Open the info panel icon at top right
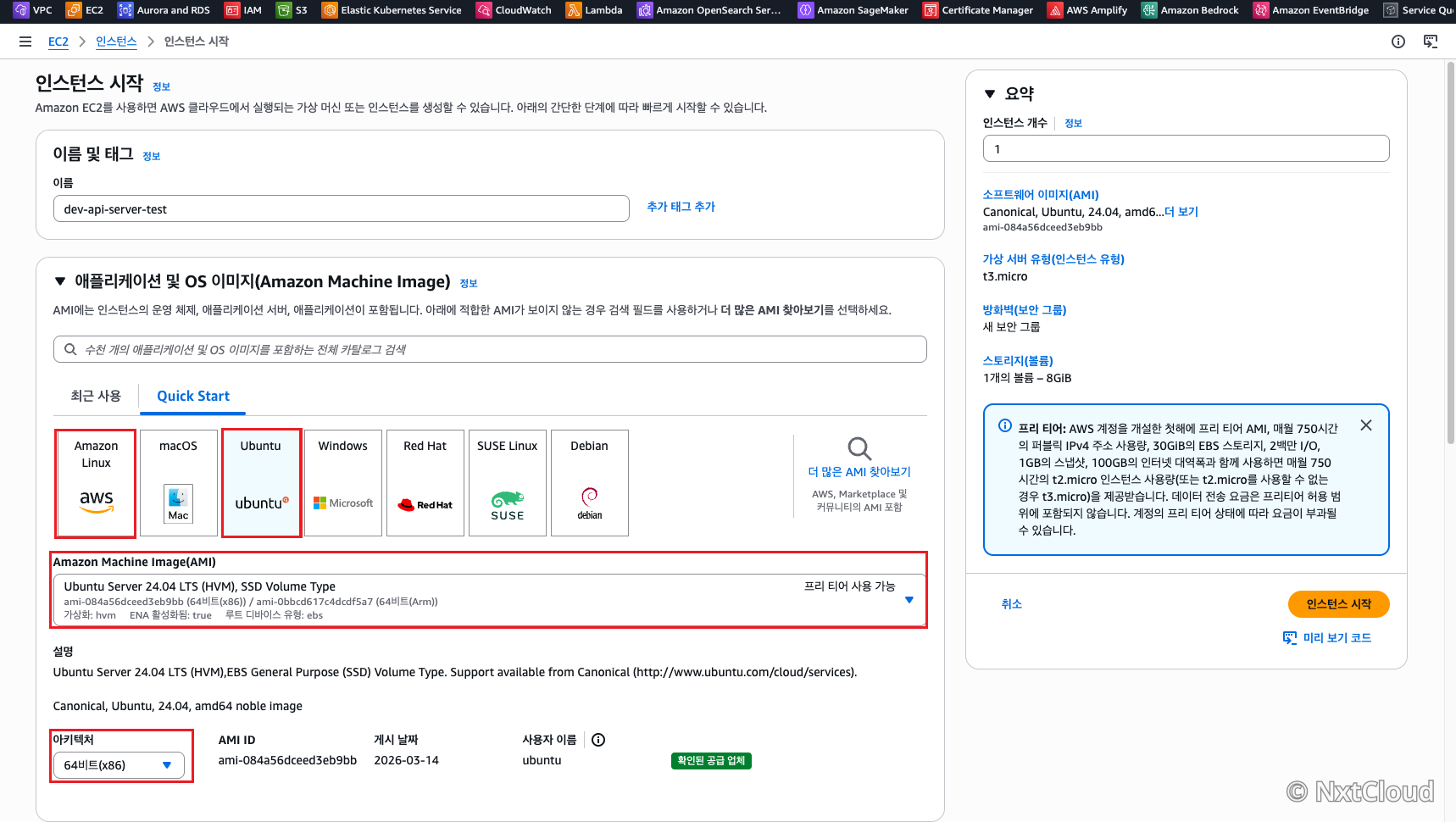 [x=1398, y=42]
